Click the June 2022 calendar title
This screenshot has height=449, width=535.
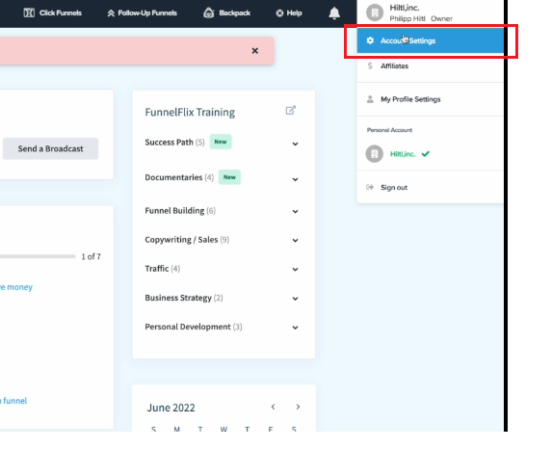point(171,408)
